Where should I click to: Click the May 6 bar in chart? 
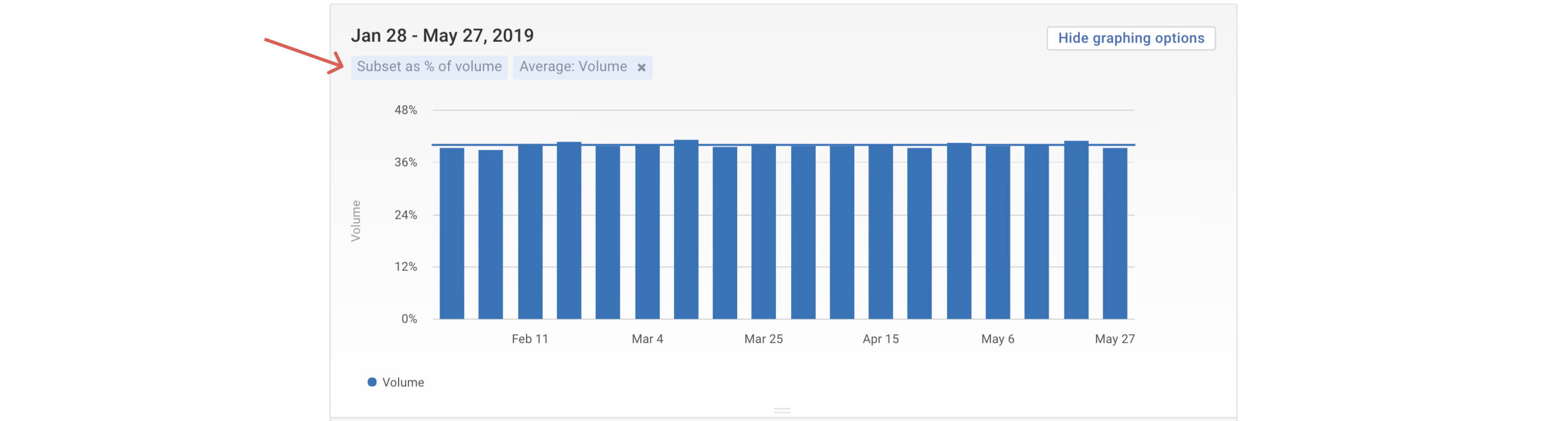pos(997,231)
